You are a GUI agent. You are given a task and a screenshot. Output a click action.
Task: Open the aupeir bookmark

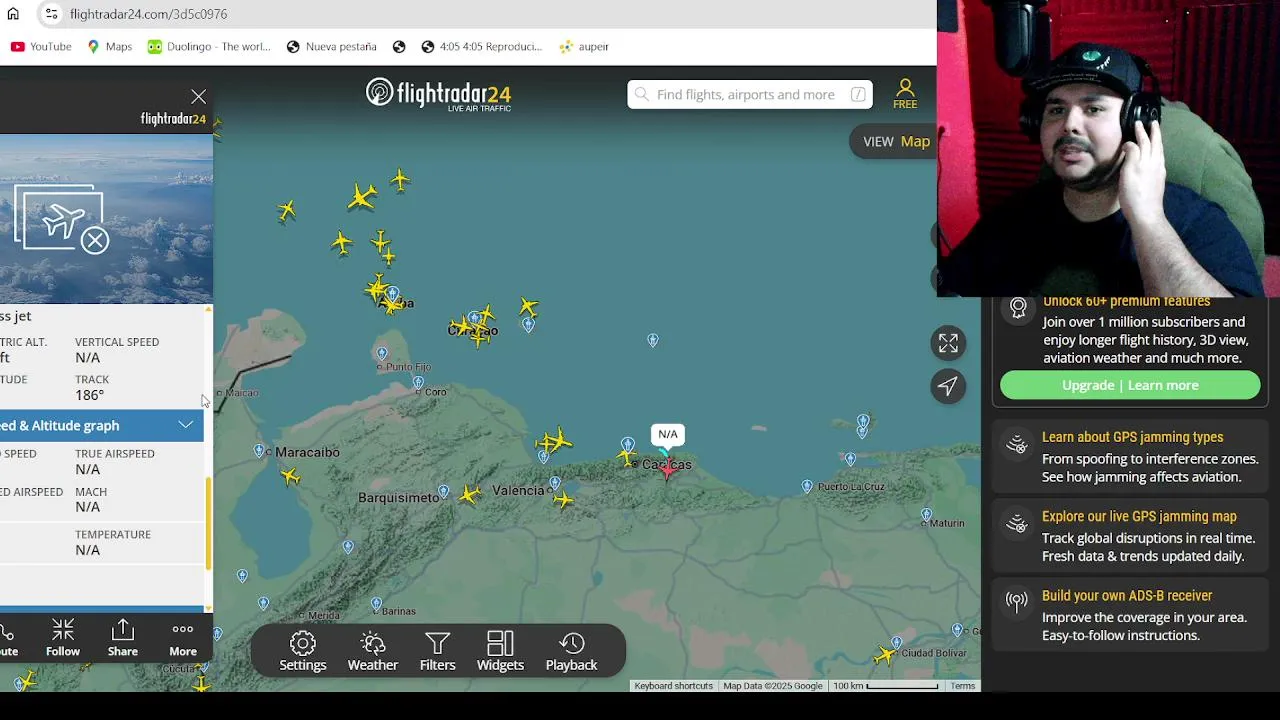point(584,46)
